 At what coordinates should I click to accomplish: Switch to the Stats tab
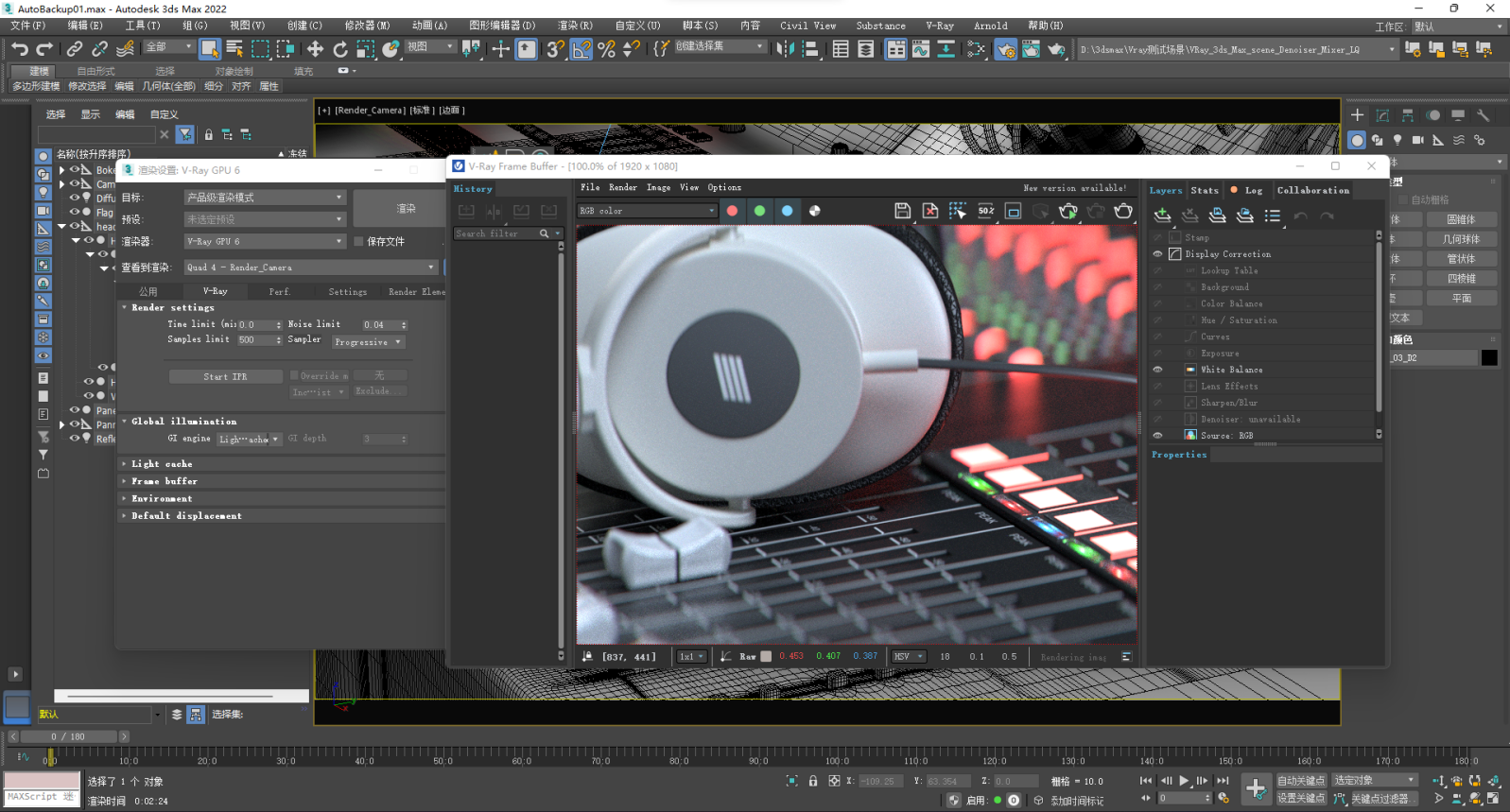point(1205,190)
